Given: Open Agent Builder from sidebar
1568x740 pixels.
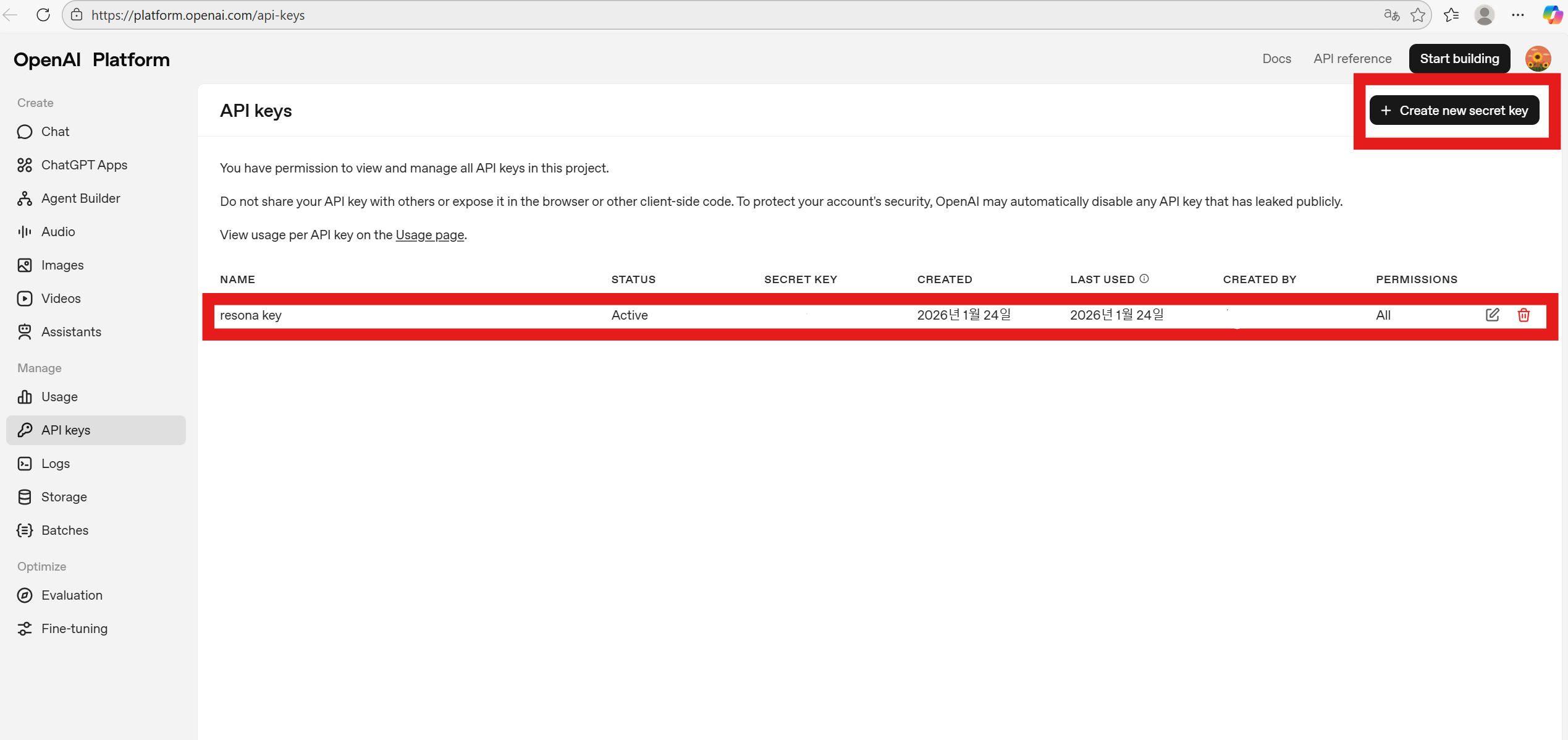Looking at the screenshot, I should [x=96, y=198].
